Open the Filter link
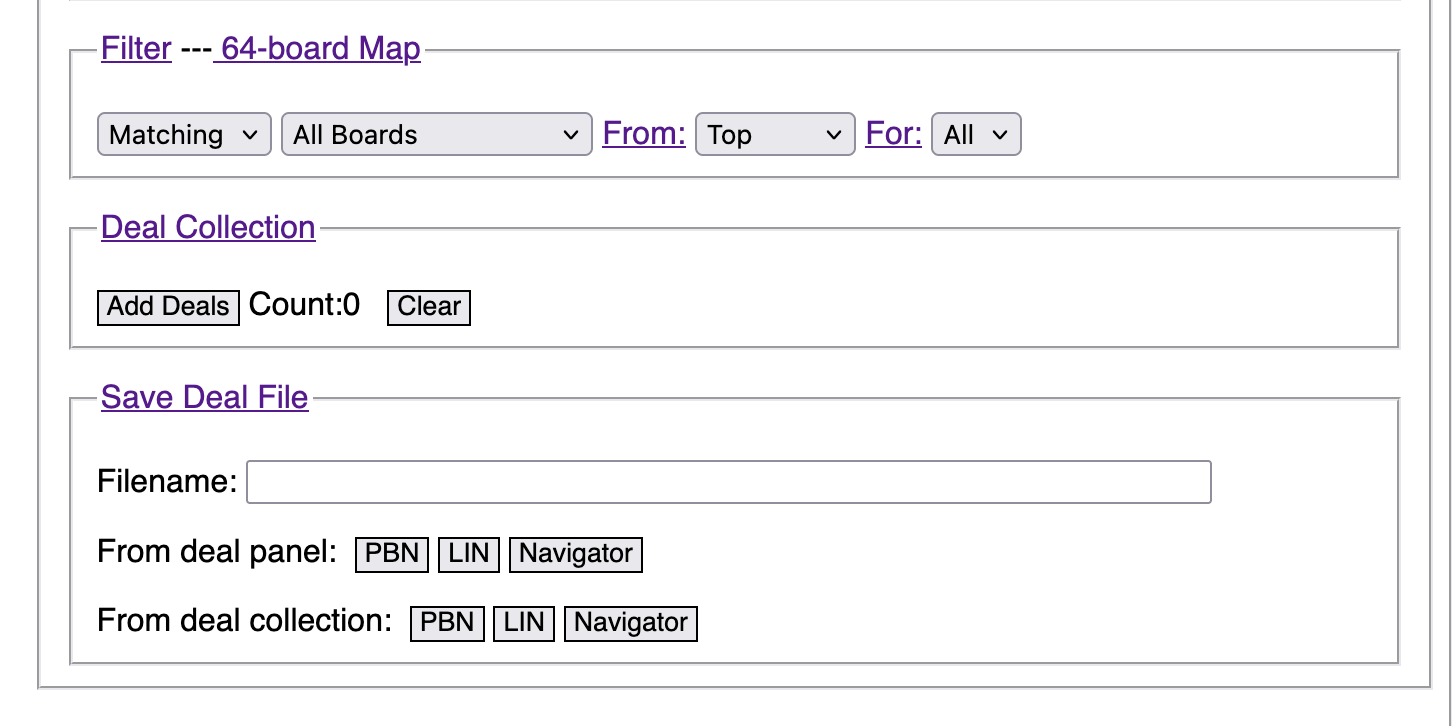 tap(136, 48)
